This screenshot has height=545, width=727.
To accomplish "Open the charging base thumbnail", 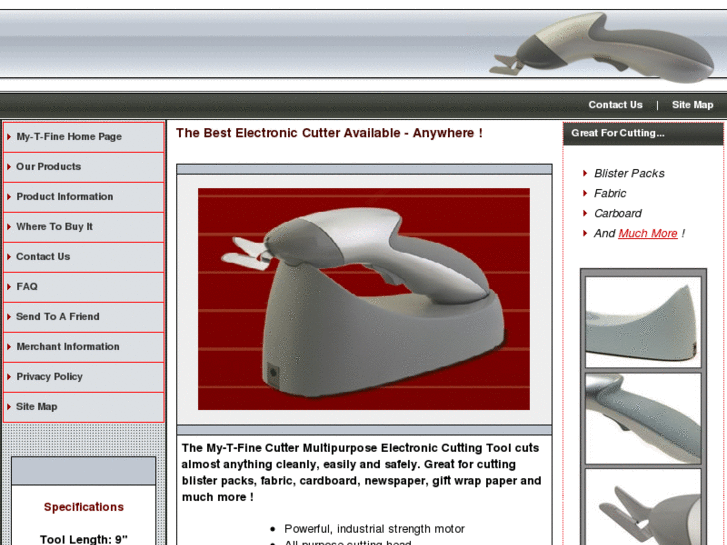I will pyautogui.click(x=643, y=322).
